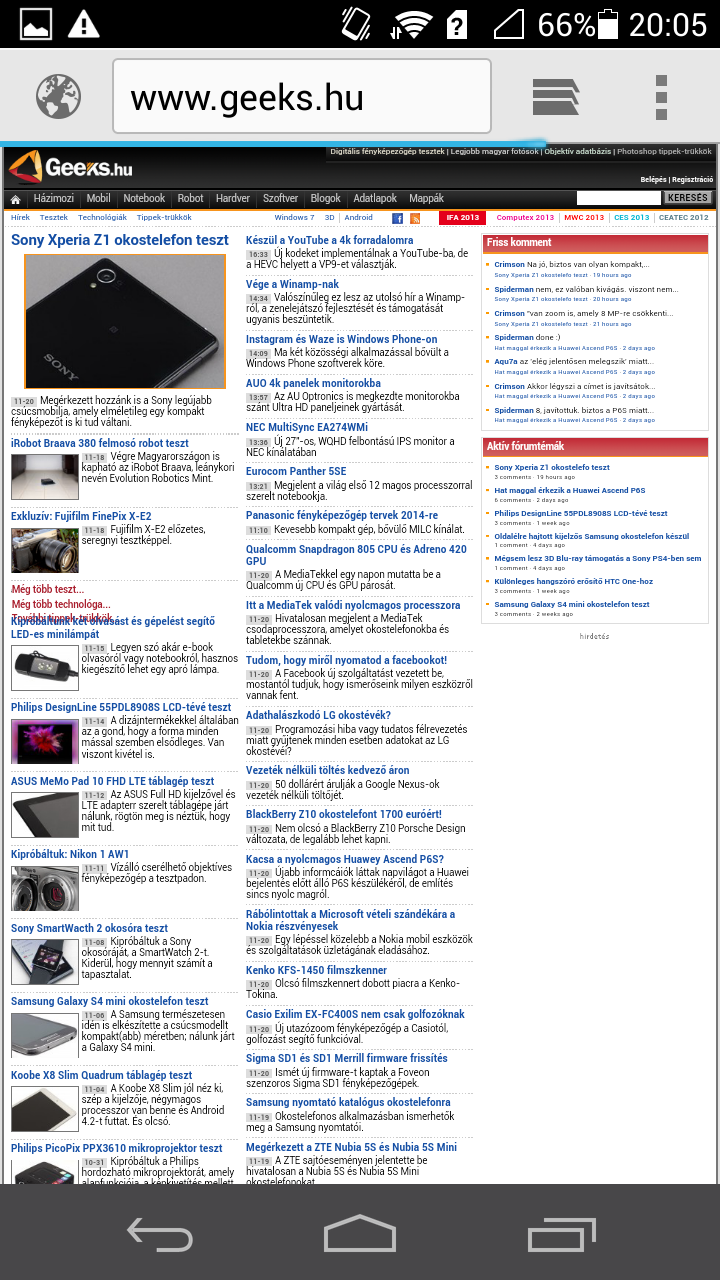Image resolution: width=720 pixels, height=1280 pixels.
Task: Open the Még több teszt... link
Action: click(48, 590)
